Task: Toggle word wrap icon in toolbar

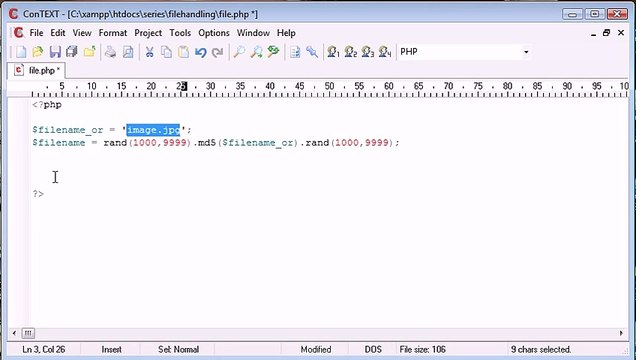Action: [295, 52]
